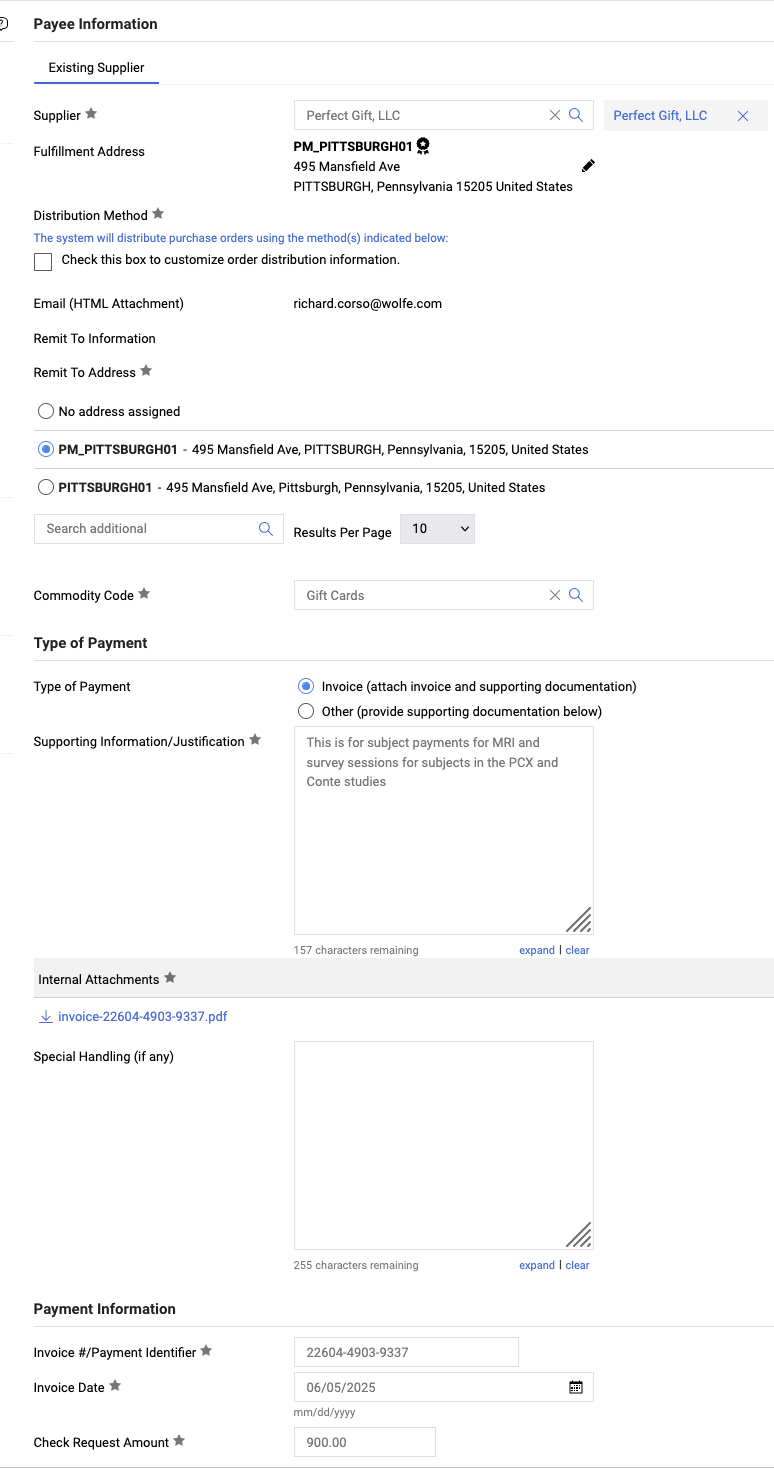Check the customize order distribution box
Image resolution: width=774 pixels, height=1468 pixels.
coord(43,262)
